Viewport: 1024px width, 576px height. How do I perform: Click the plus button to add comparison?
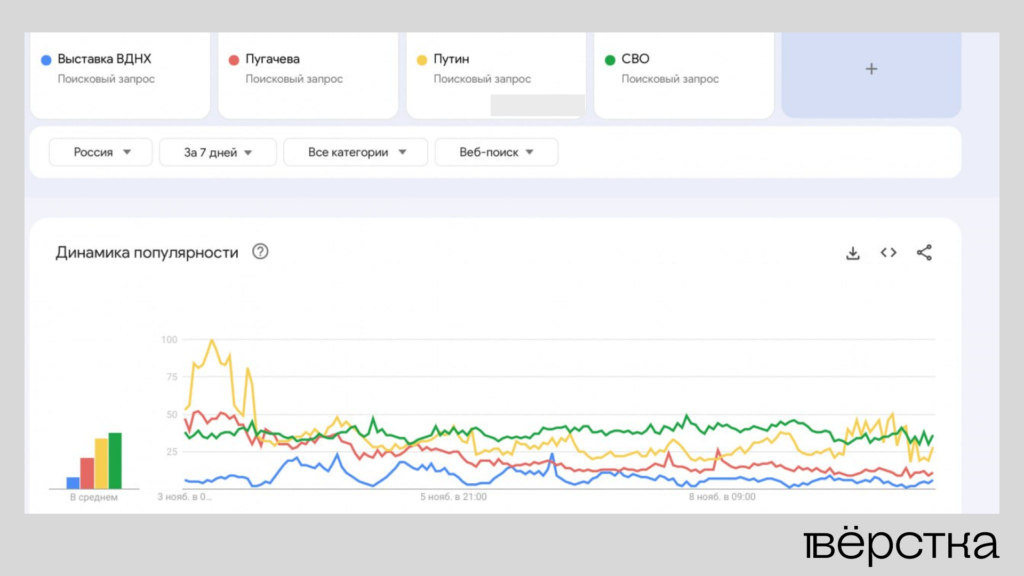coord(871,69)
